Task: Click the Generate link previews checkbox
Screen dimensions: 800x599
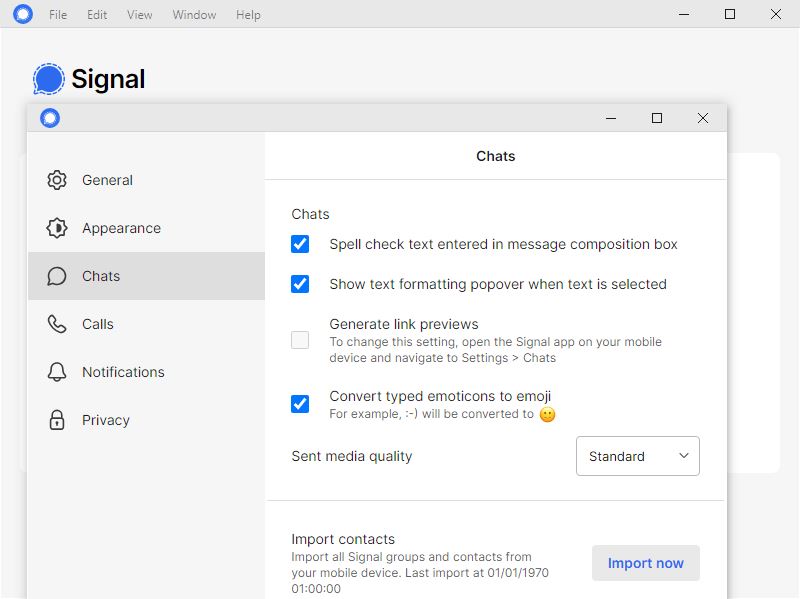Action: [300, 340]
